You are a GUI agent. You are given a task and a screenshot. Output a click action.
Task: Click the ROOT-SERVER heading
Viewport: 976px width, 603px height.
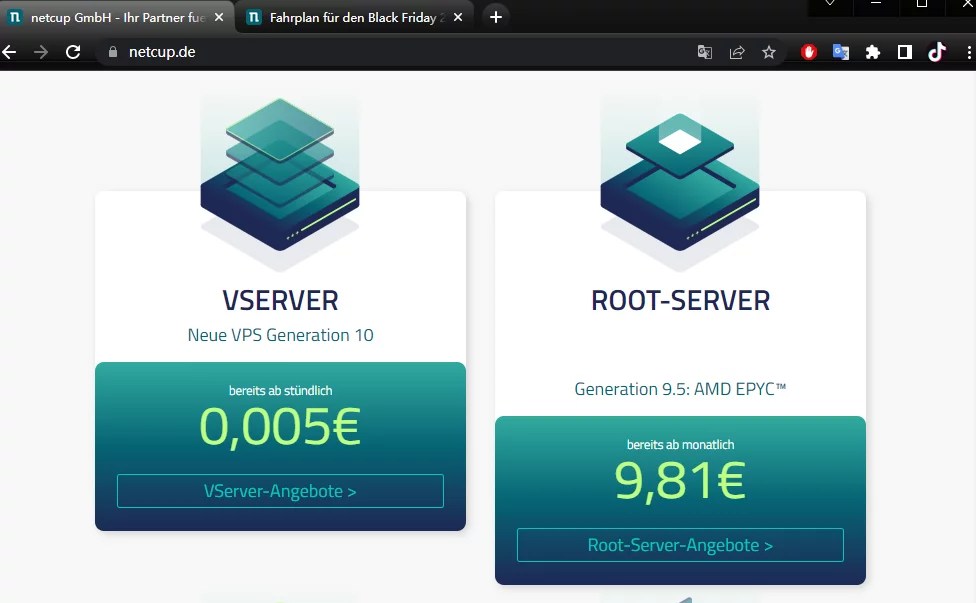coord(680,301)
